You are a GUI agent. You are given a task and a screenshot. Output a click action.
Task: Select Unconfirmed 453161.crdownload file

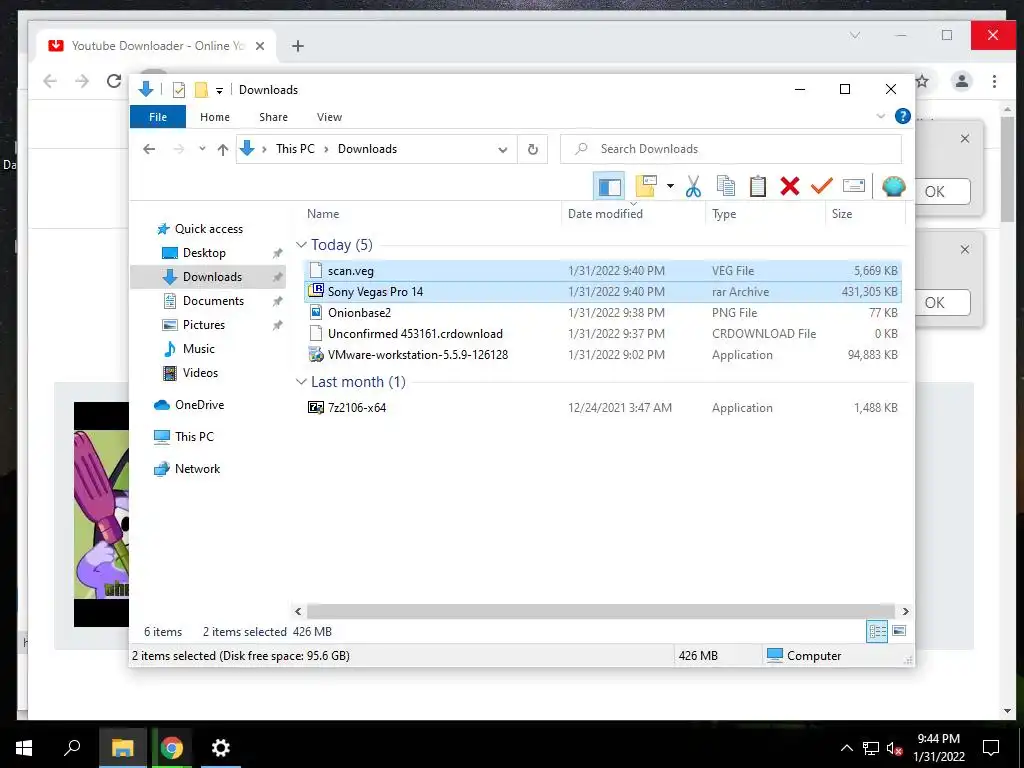[x=603, y=334]
